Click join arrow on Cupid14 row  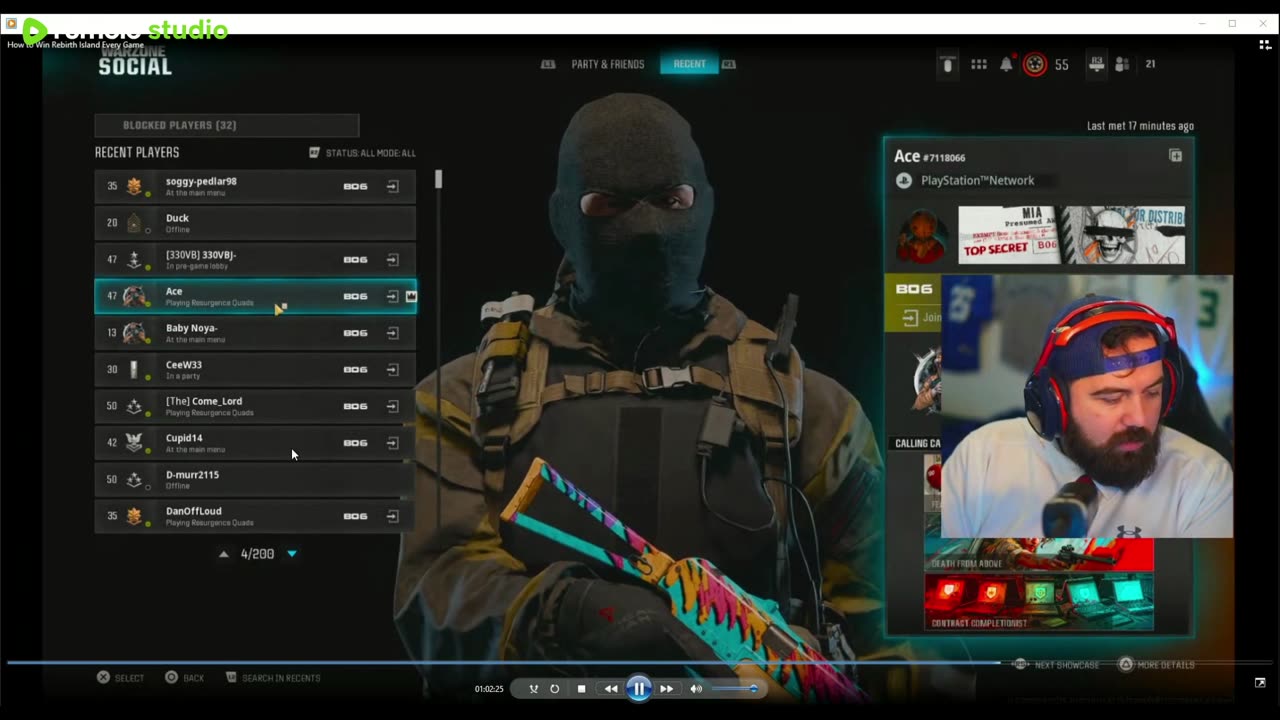tap(392, 443)
